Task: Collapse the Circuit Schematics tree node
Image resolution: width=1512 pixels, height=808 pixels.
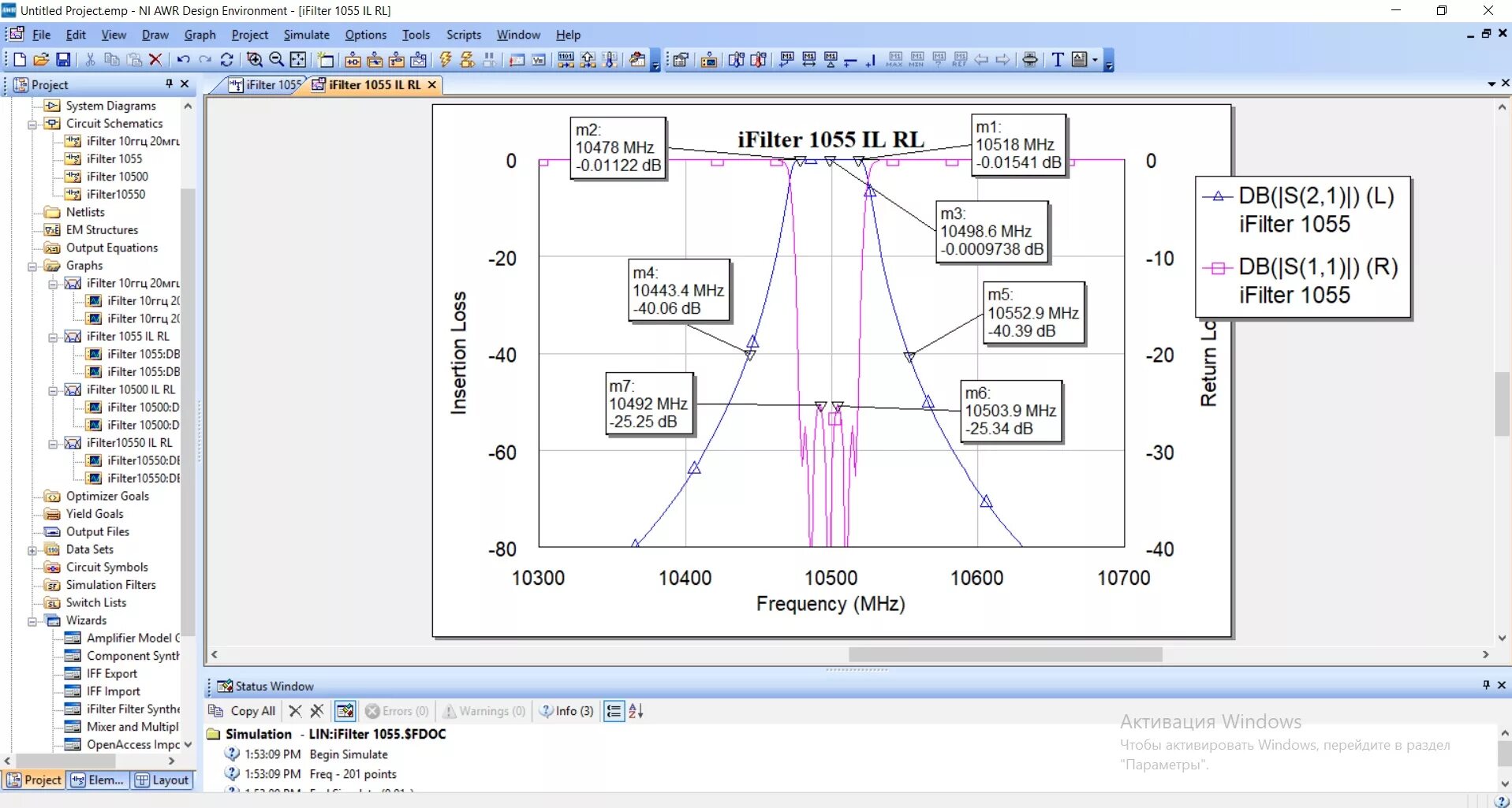Action: (32, 124)
